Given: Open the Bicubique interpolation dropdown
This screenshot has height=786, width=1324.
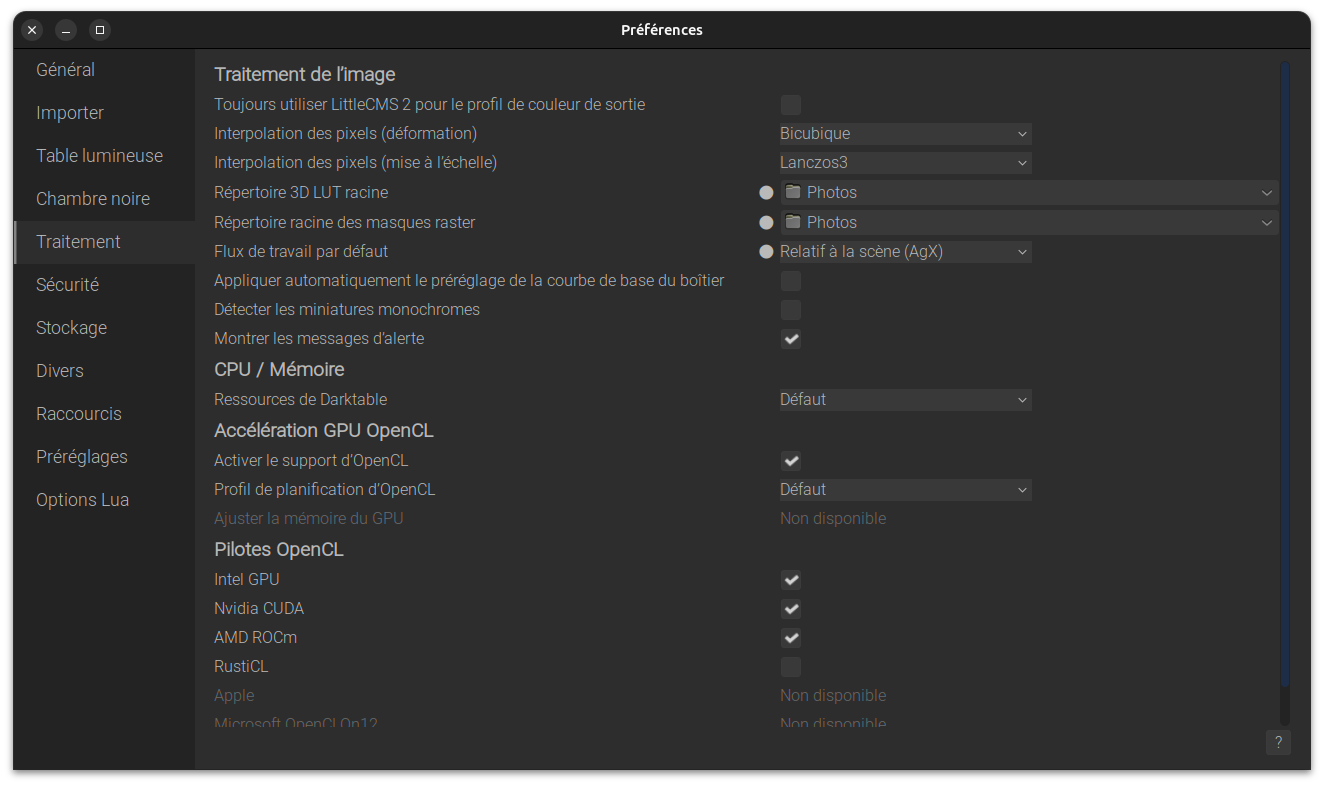Looking at the screenshot, I should pyautogui.click(x=905, y=134).
